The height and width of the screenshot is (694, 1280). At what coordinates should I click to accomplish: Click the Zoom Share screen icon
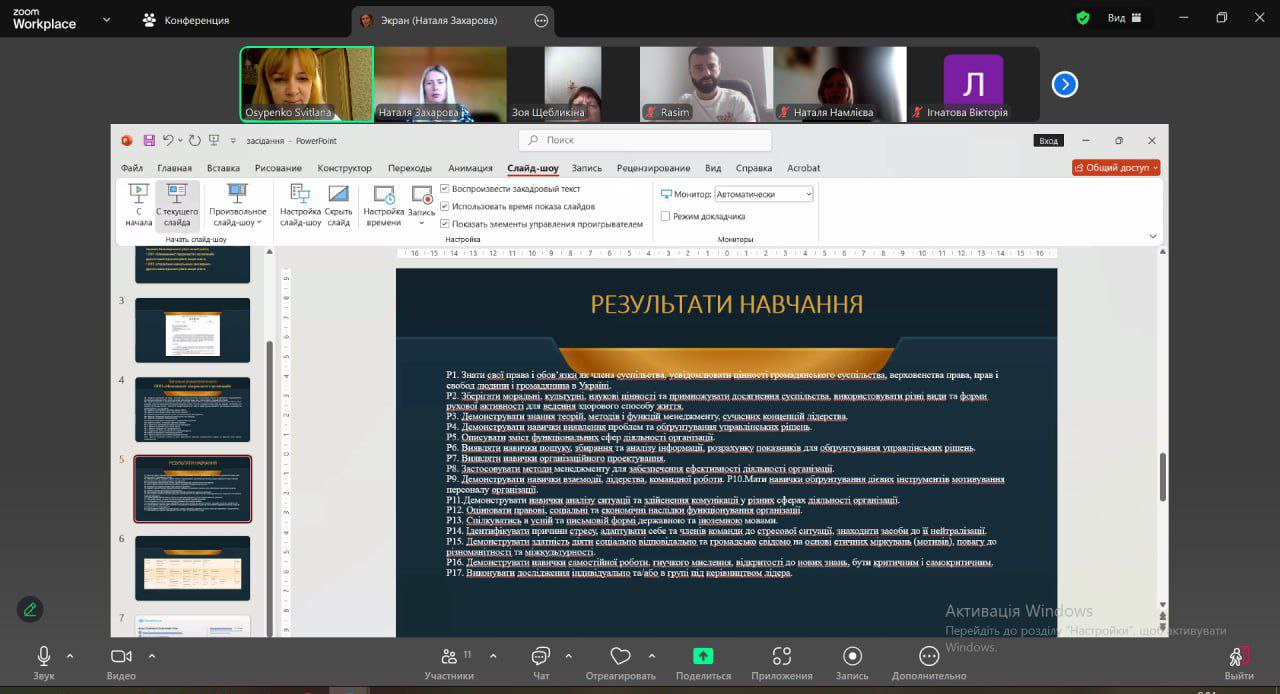[x=703, y=657]
